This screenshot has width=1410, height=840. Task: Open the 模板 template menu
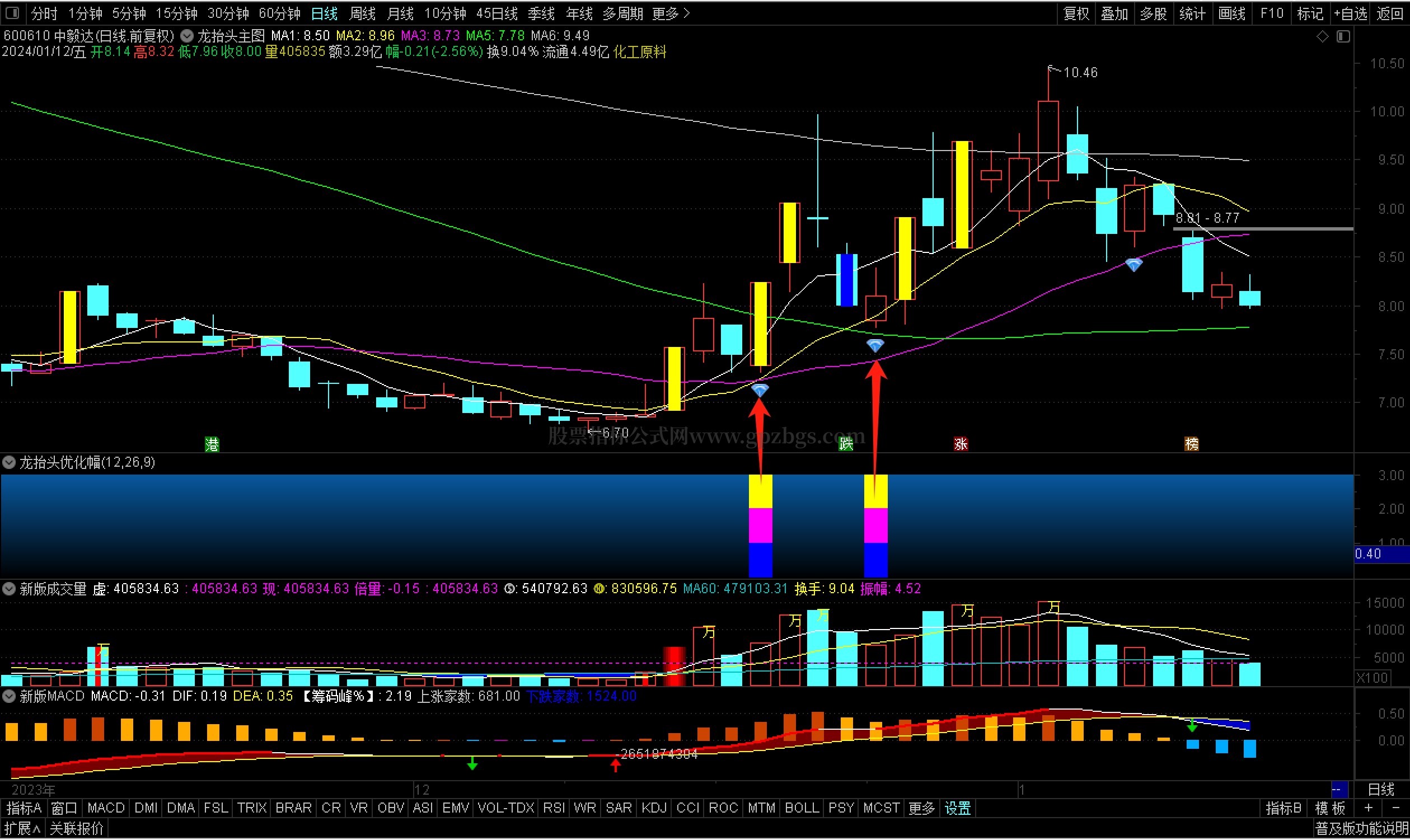click(x=1330, y=809)
